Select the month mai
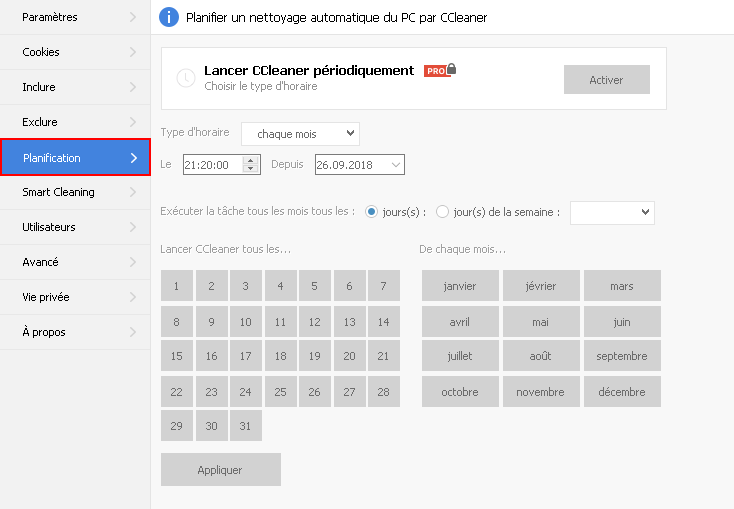Viewport: 734px width, 509px height. pos(541,322)
